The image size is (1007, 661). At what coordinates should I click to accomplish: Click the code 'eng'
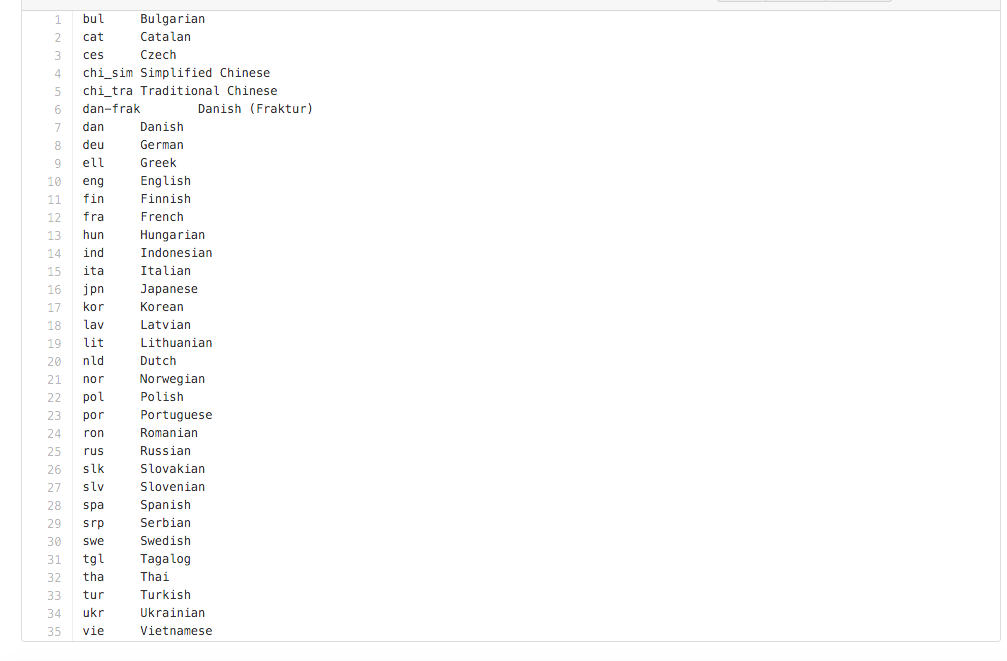point(93,181)
